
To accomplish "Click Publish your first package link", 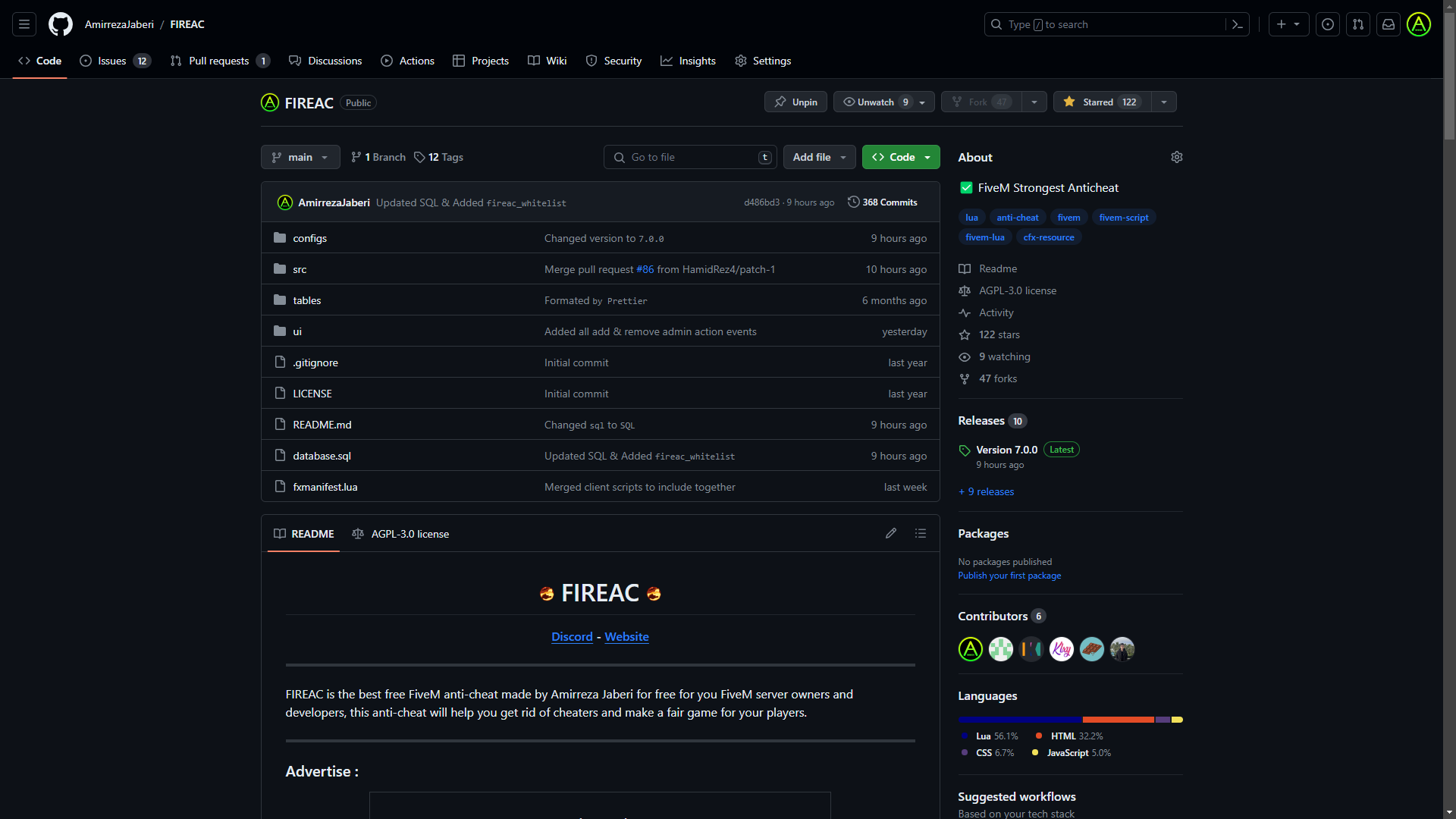I will [x=1009, y=576].
